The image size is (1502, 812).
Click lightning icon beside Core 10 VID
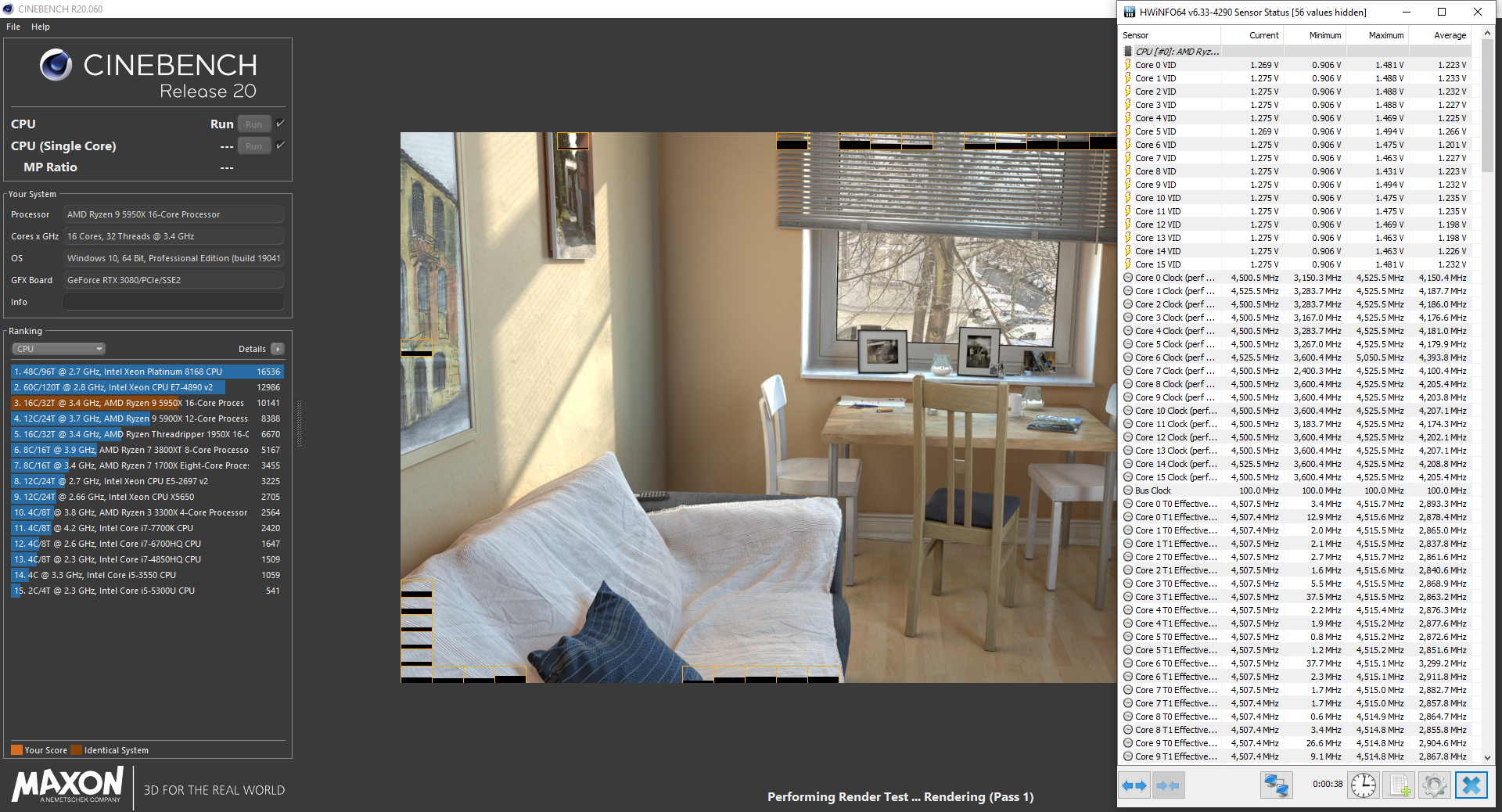click(1128, 198)
